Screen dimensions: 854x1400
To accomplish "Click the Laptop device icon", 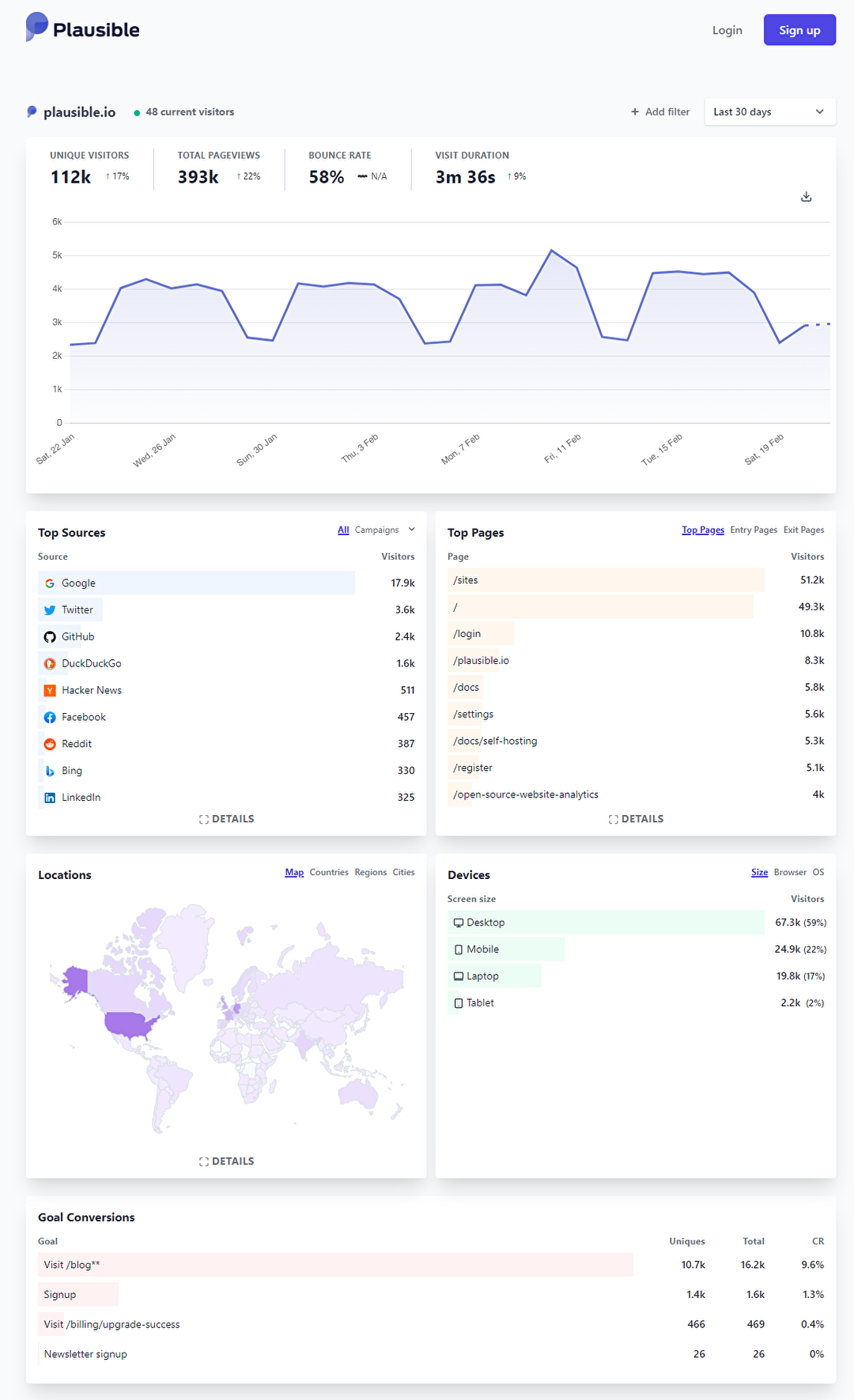I will coord(459,976).
